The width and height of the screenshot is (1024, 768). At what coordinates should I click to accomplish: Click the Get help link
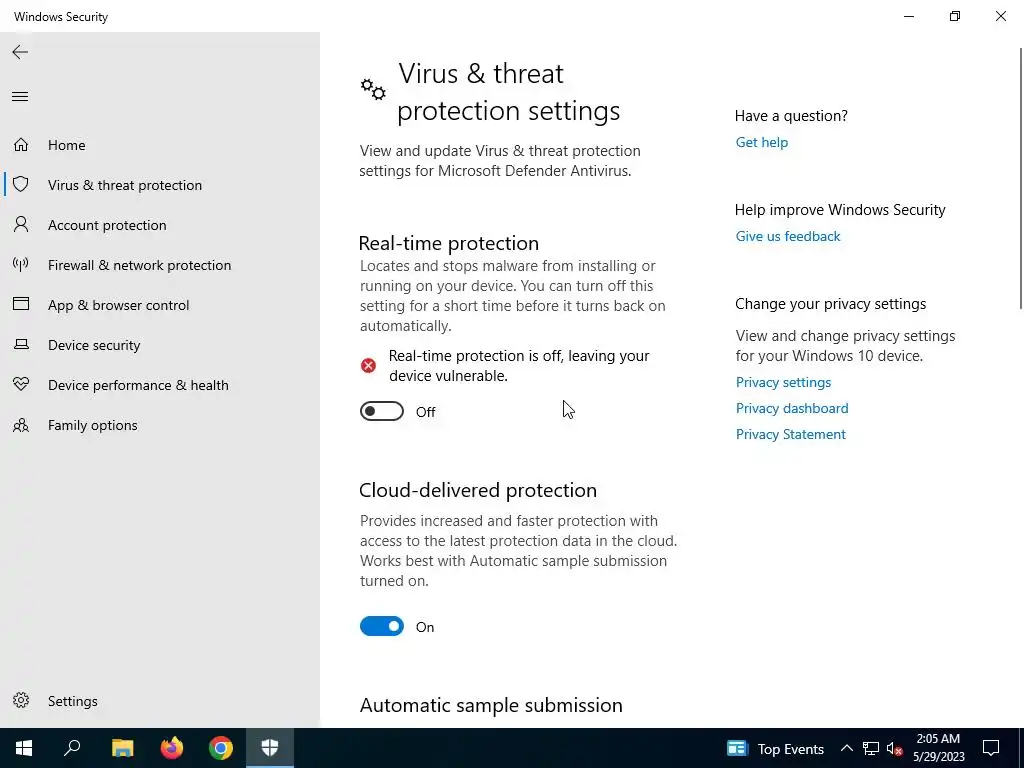click(x=761, y=142)
